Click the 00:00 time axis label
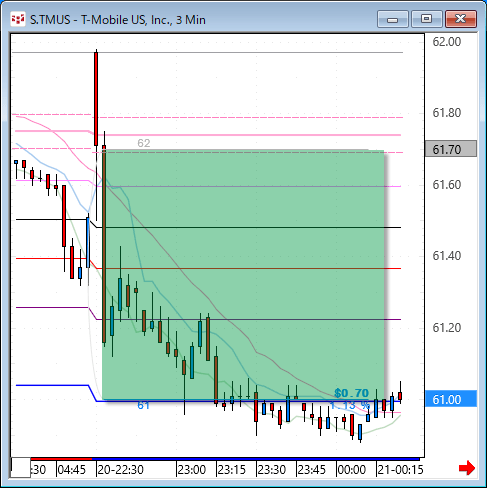 click(x=352, y=470)
